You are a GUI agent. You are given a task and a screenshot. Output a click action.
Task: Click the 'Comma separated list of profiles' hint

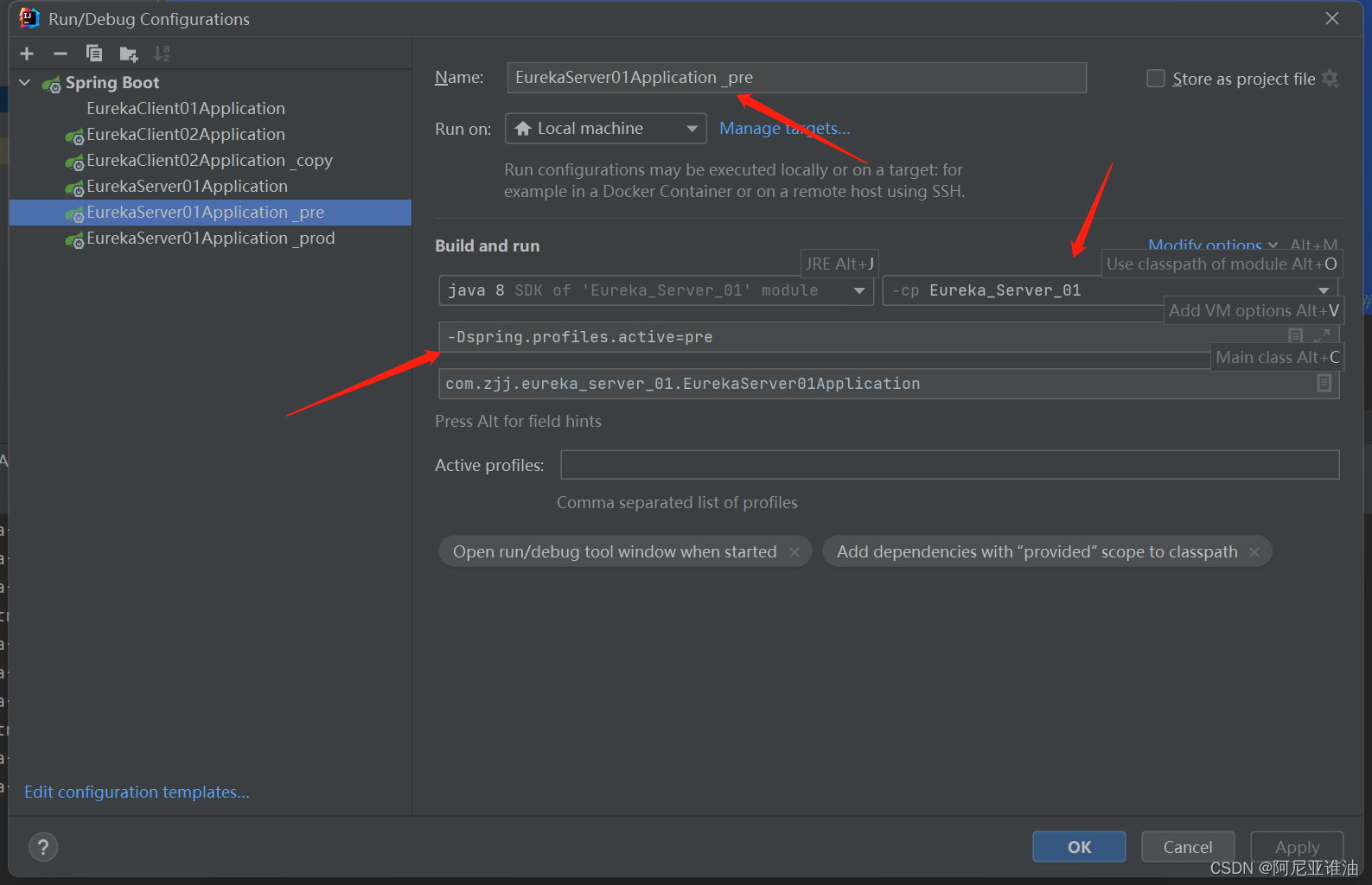[677, 502]
